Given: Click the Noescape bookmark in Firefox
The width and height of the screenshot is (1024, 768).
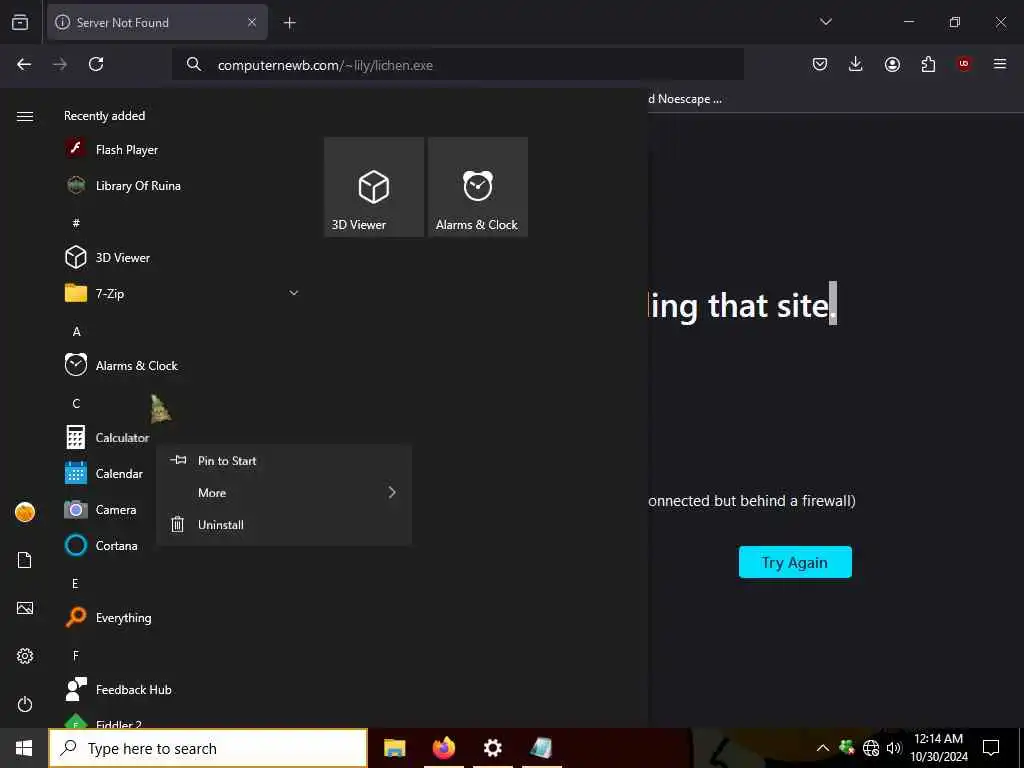Looking at the screenshot, I should tap(686, 99).
